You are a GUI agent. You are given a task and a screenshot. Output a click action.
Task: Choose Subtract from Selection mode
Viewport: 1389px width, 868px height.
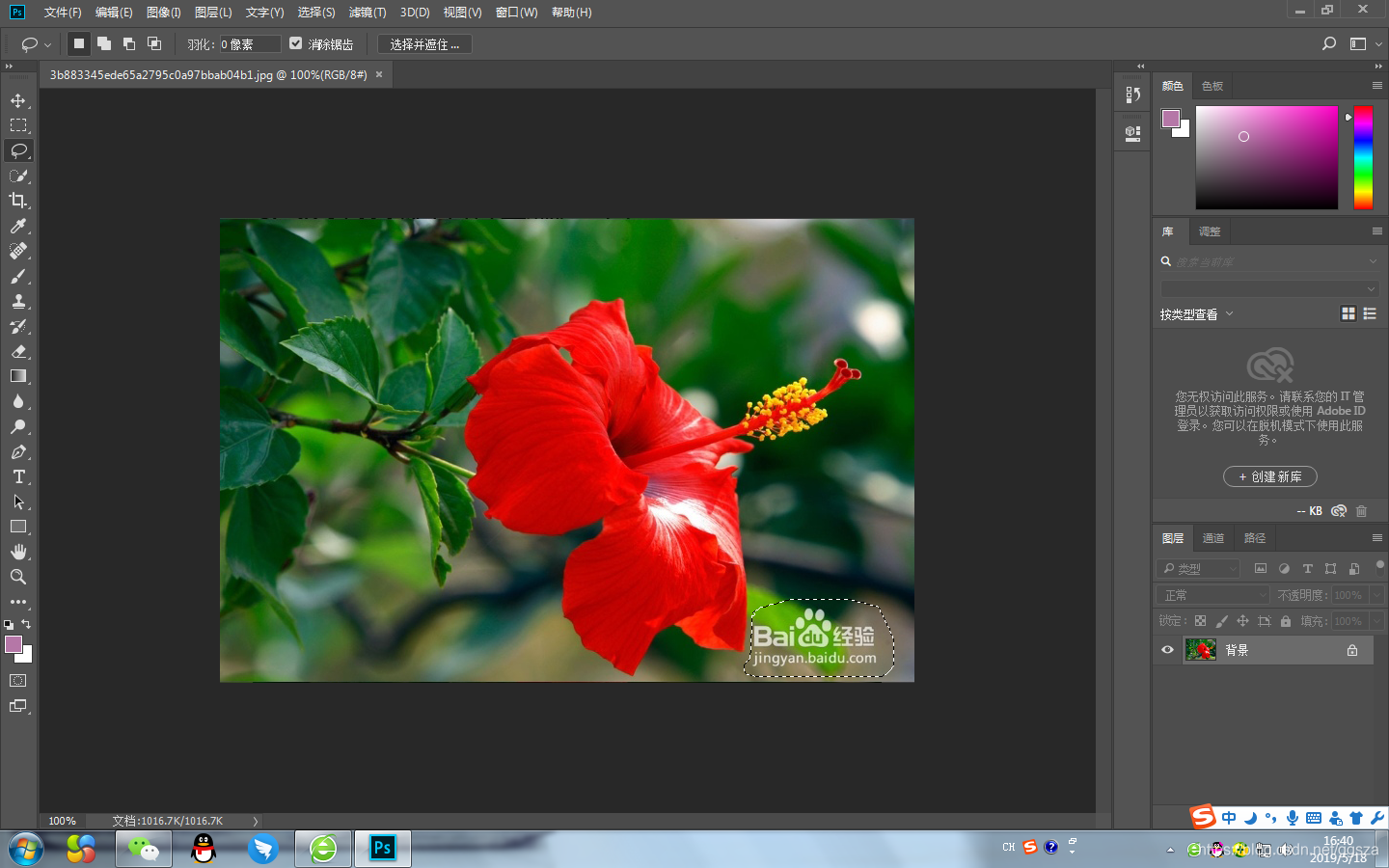[x=129, y=43]
